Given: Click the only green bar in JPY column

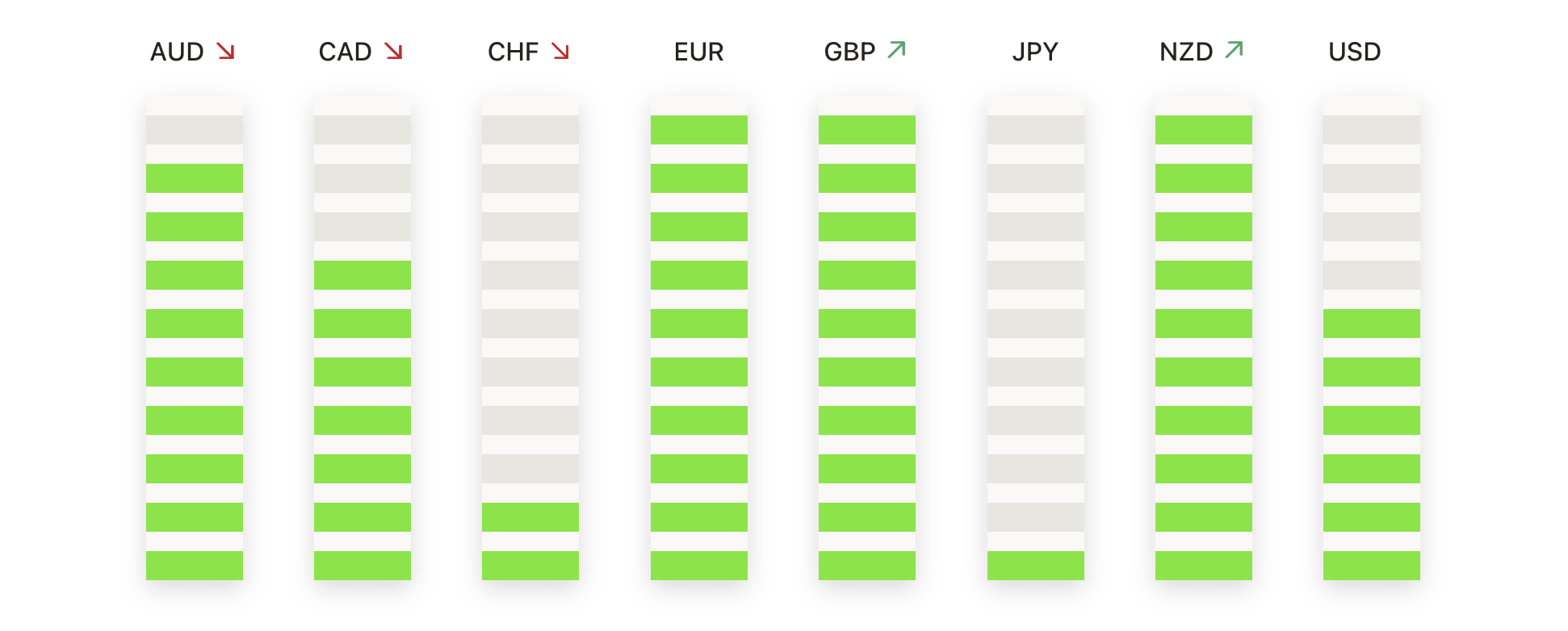Looking at the screenshot, I should (x=1036, y=566).
